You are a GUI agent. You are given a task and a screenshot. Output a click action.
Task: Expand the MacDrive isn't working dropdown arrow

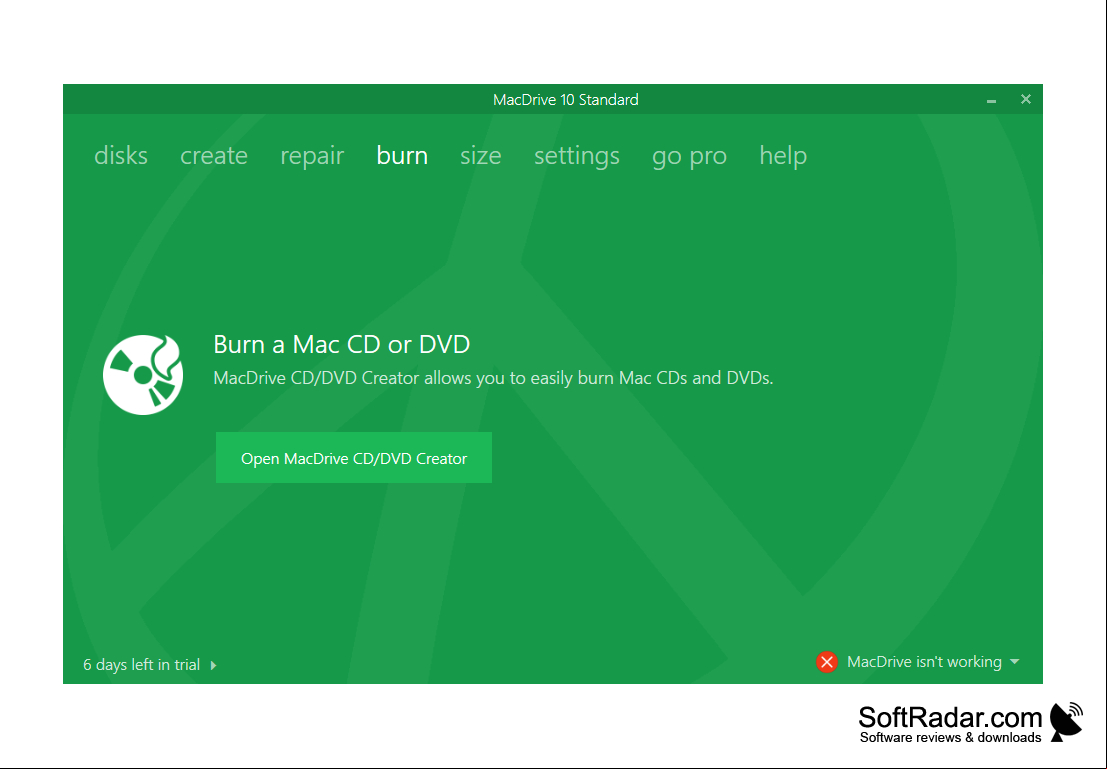tap(1015, 662)
